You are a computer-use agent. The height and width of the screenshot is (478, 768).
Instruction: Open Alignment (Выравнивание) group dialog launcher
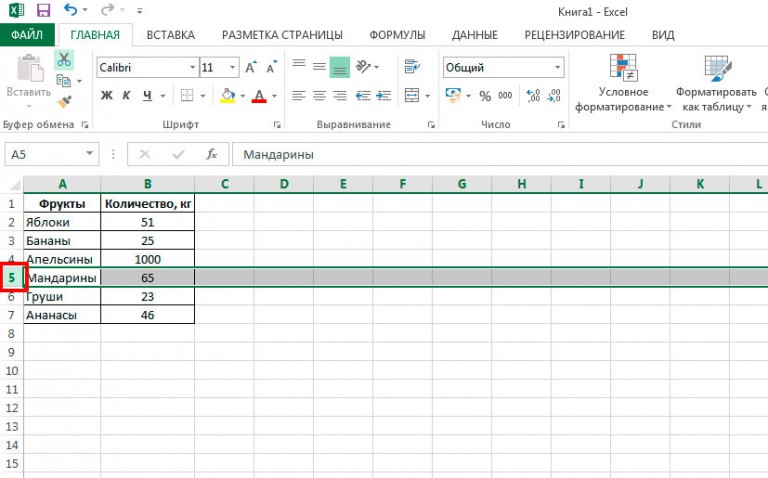pyautogui.click(x=431, y=125)
